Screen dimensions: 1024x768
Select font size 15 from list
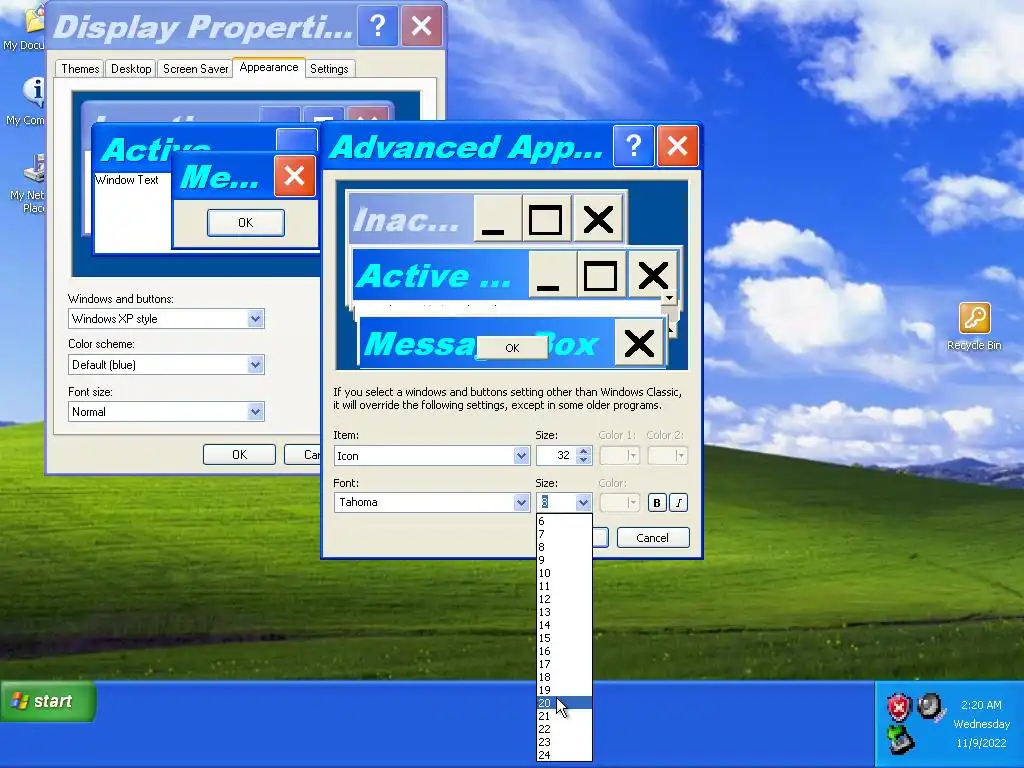click(564, 638)
